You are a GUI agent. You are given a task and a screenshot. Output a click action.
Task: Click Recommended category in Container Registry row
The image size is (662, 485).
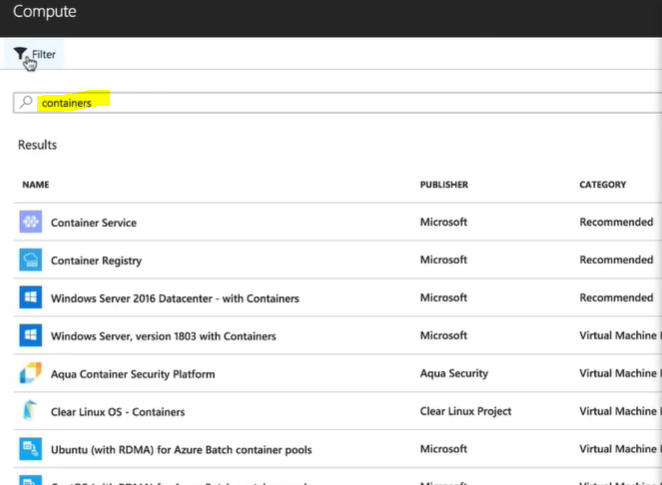click(x=616, y=260)
